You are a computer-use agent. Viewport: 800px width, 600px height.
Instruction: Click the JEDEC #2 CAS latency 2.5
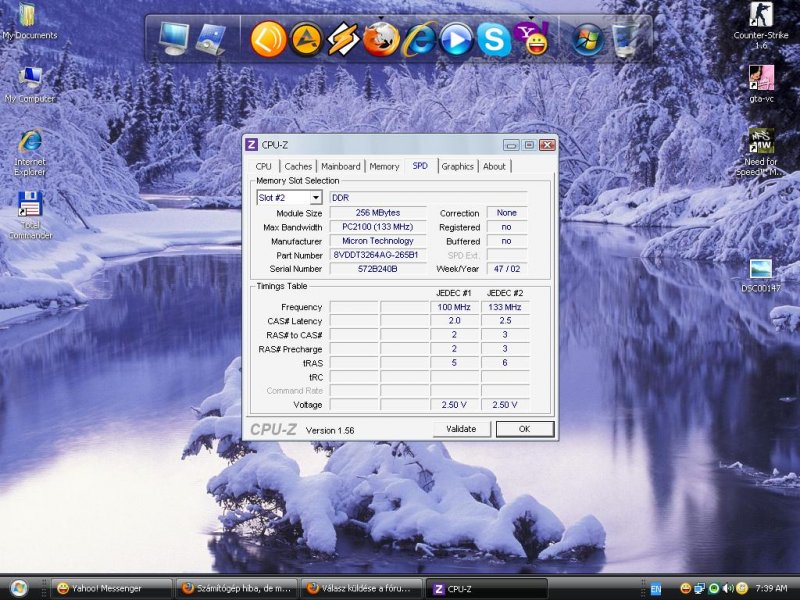tap(505, 321)
